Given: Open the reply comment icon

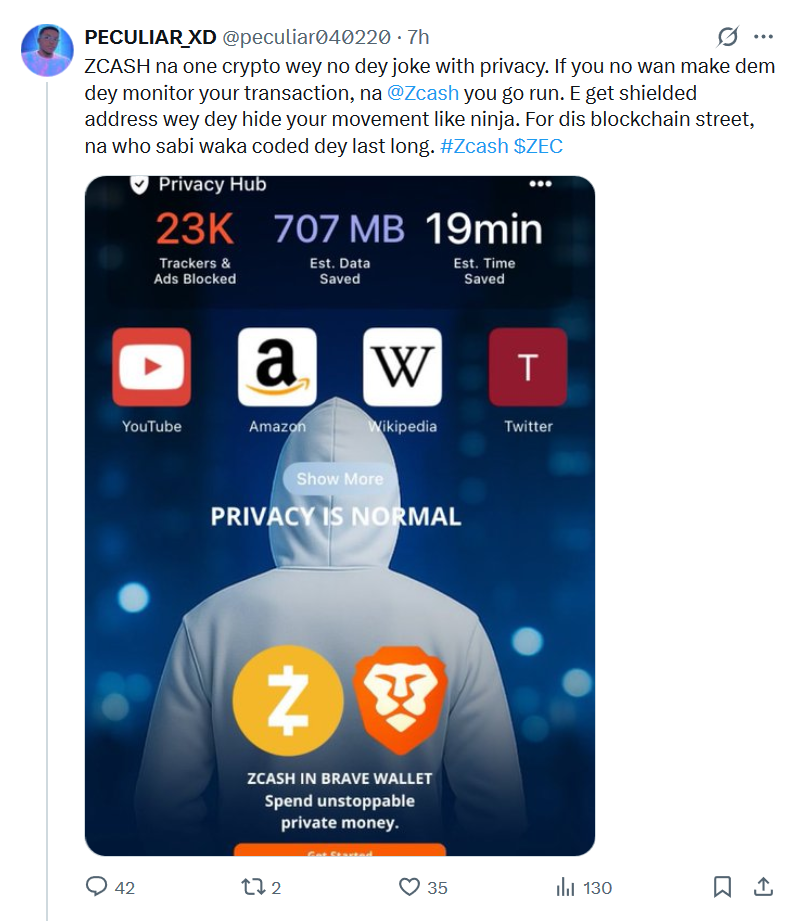Looking at the screenshot, I should (x=96, y=886).
